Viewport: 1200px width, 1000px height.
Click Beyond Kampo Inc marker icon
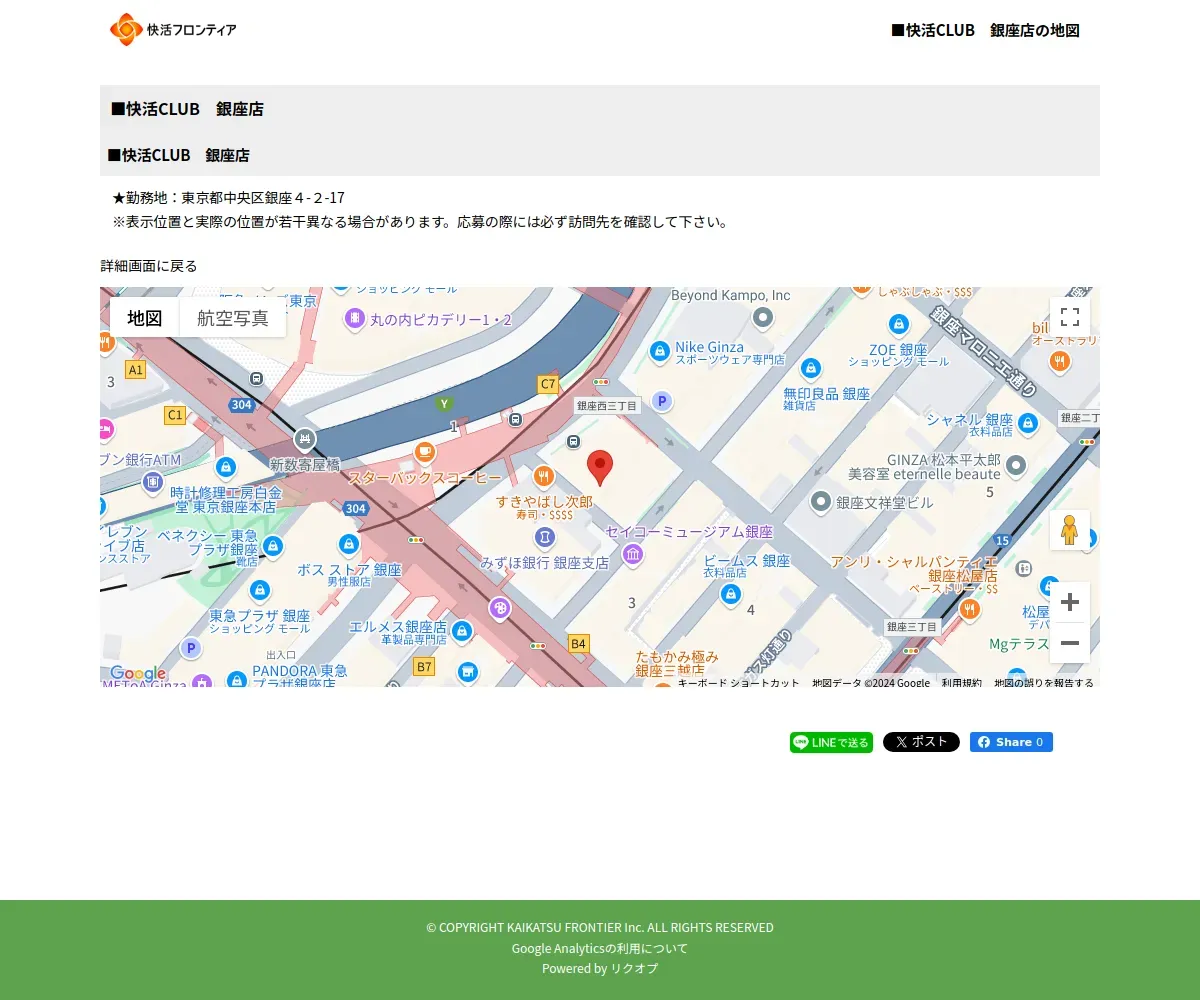(x=763, y=318)
